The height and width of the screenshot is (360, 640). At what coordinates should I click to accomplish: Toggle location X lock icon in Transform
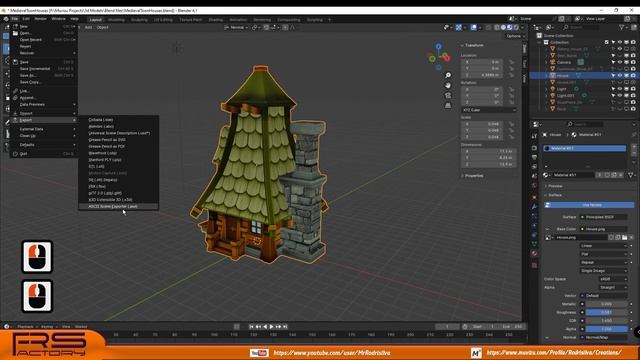click(x=511, y=62)
